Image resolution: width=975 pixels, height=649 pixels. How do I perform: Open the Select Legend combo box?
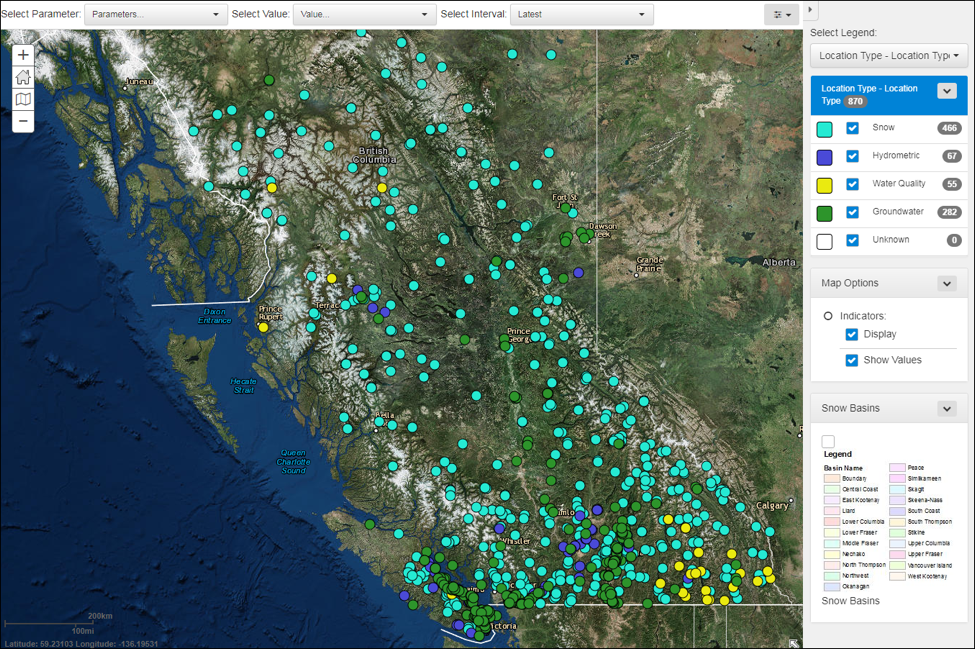888,55
